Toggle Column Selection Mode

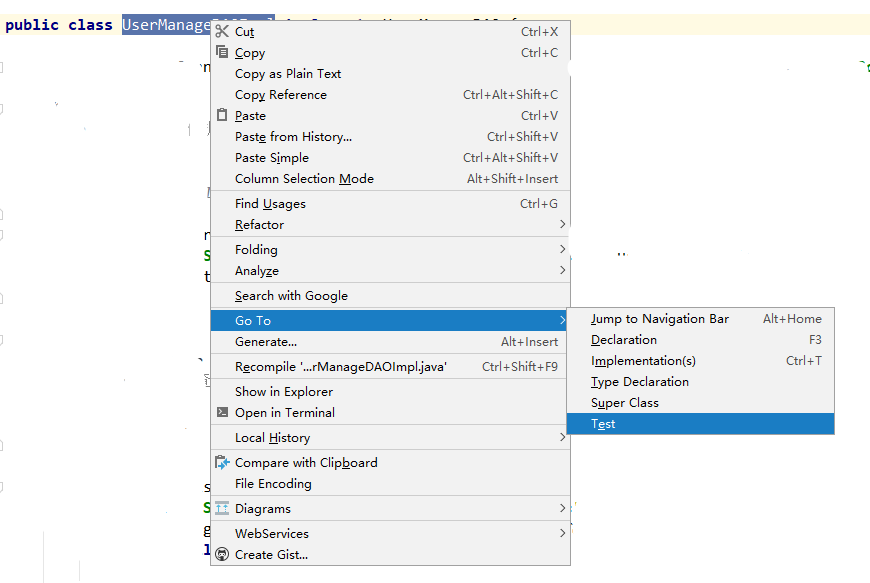(x=390, y=179)
